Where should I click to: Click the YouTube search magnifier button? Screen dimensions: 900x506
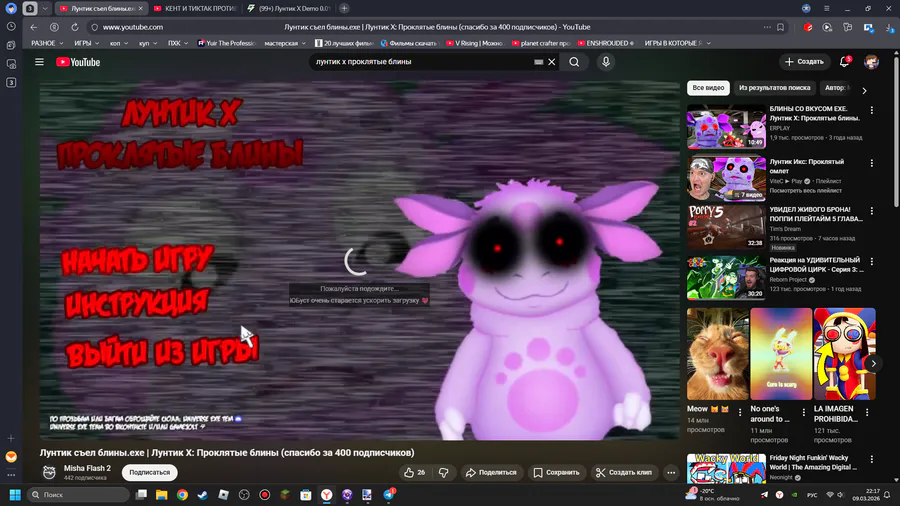click(574, 62)
